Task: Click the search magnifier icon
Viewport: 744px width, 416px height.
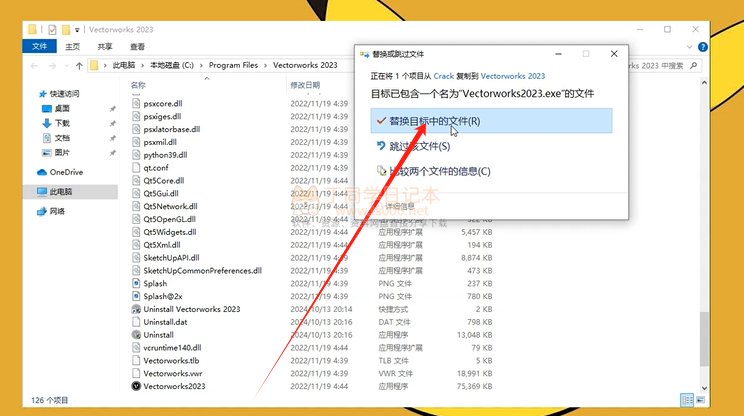Action: (x=693, y=65)
